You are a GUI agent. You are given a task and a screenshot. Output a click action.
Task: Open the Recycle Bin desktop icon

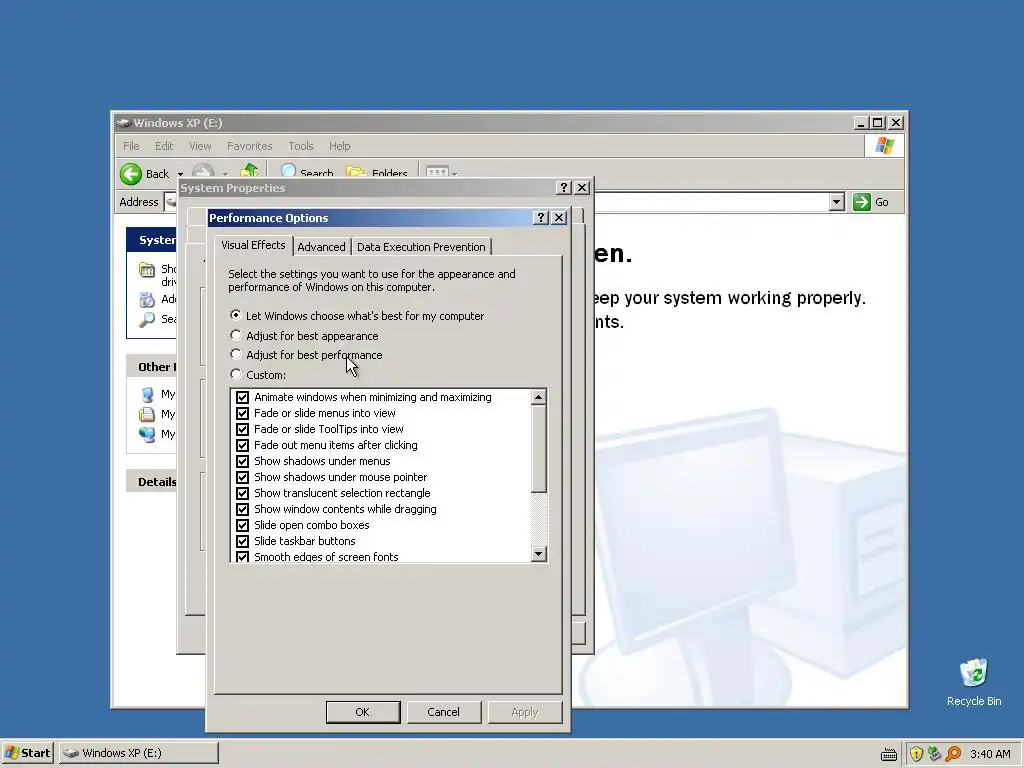coord(974,673)
